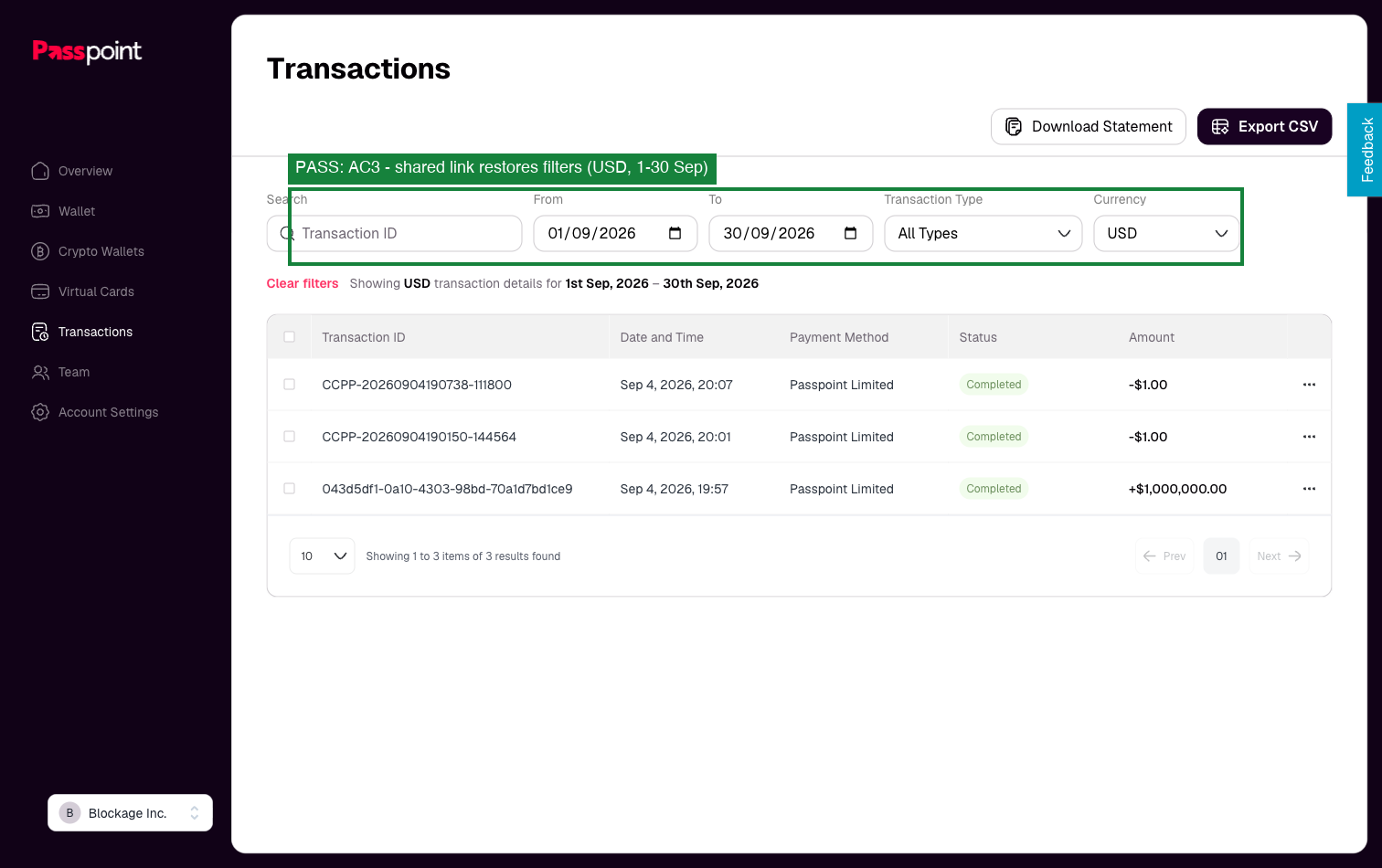Click the Crypto Wallets bitcoin icon
Image resolution: width=1382 pixels, height=868 pixels.
pos(40,251)
